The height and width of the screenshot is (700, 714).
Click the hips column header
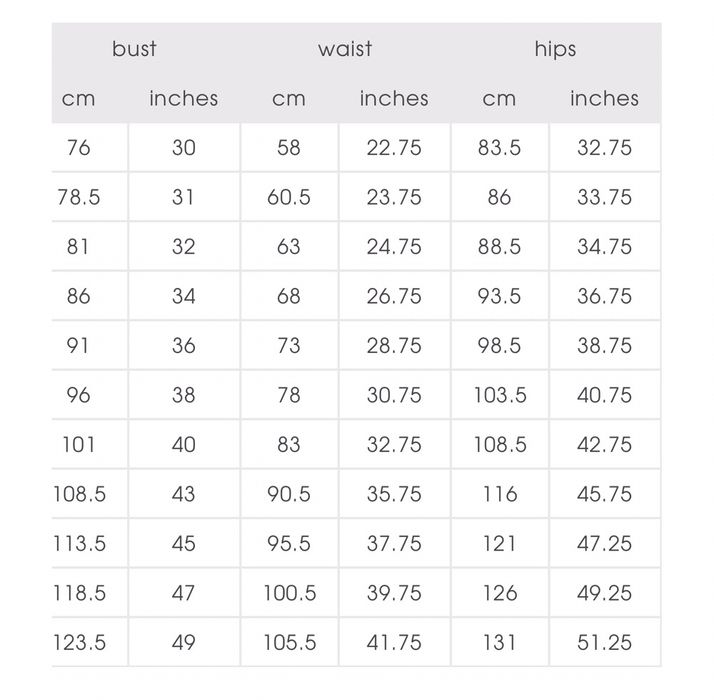point(554,49)
